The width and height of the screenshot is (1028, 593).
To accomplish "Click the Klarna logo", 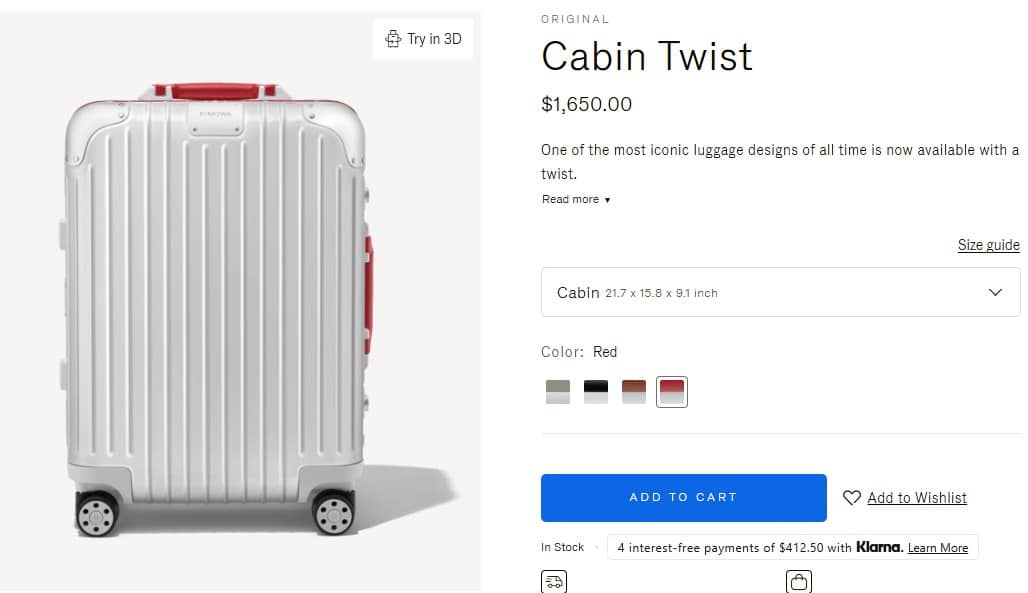I will click(x=879, y=547).
